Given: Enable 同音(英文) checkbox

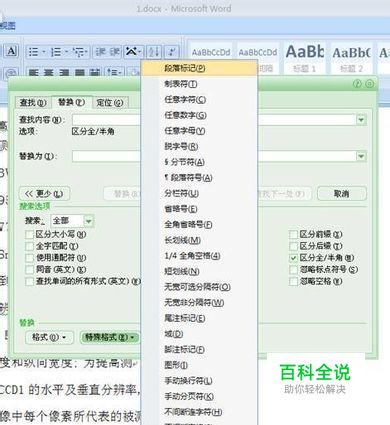Looking at the screenshot, I should (x=30, y=270).
